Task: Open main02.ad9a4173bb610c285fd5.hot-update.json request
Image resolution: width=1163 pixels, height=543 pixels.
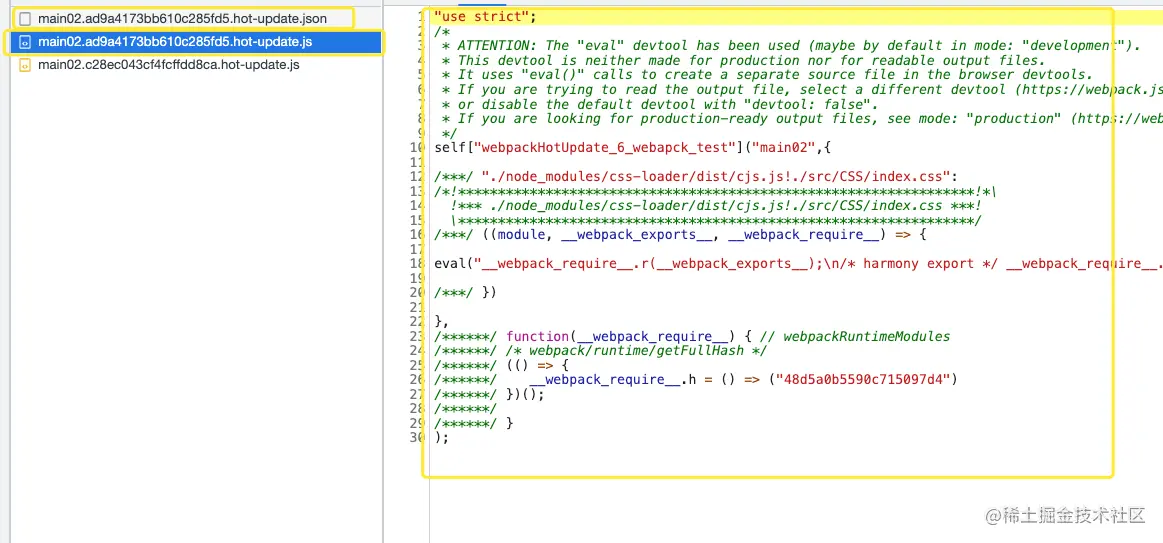Action: [182, 18]
